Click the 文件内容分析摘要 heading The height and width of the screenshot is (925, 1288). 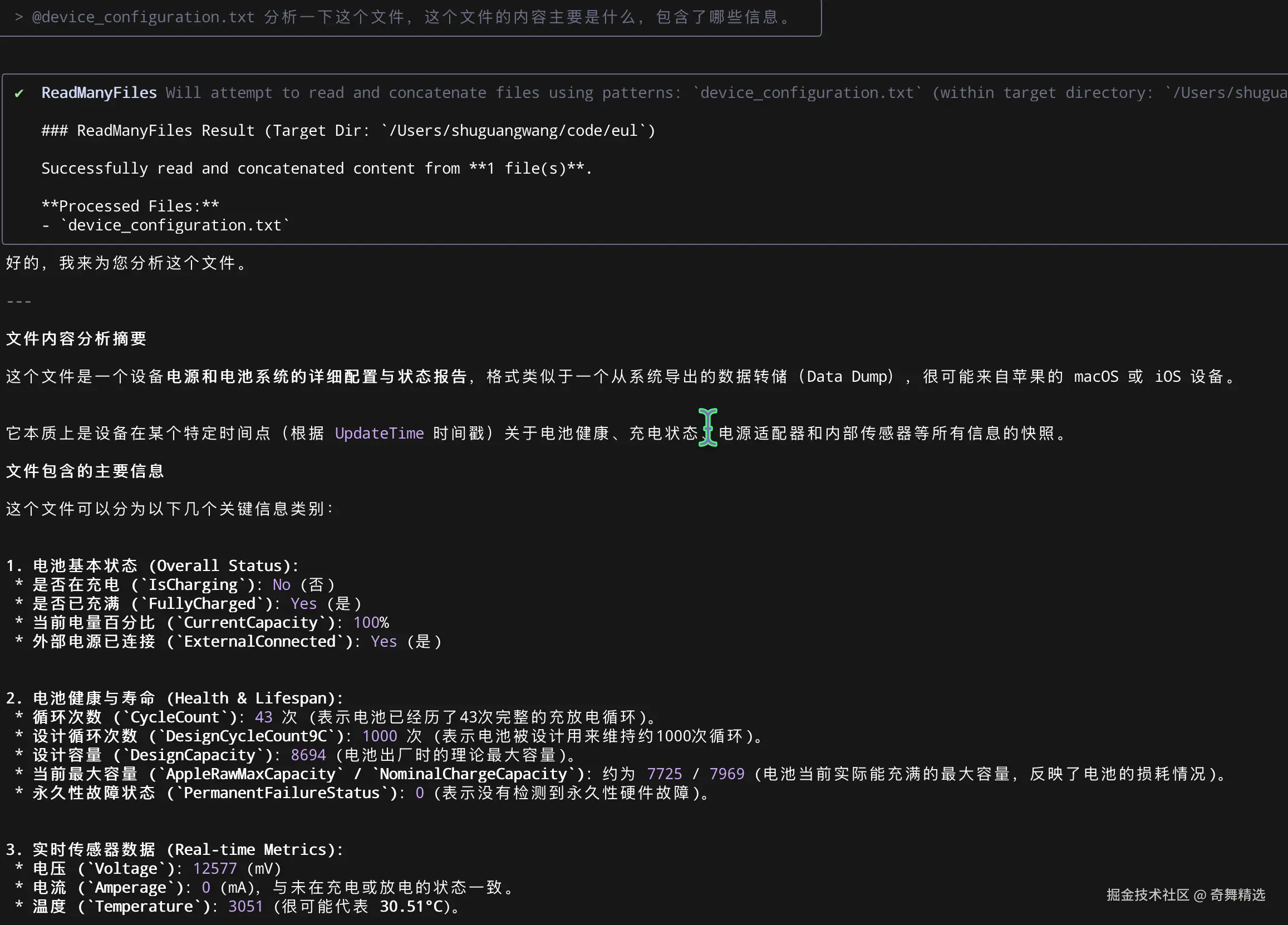tap(76, 339)
